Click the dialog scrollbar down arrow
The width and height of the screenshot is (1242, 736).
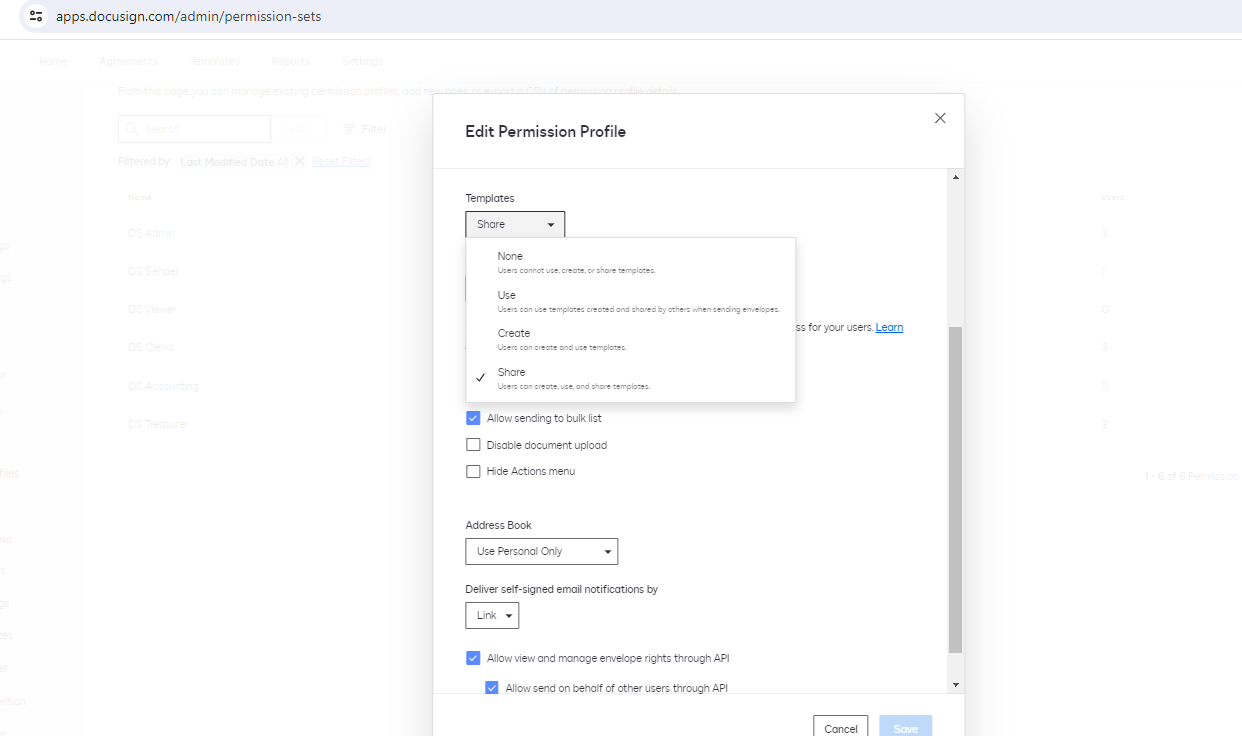coord(955,685)
